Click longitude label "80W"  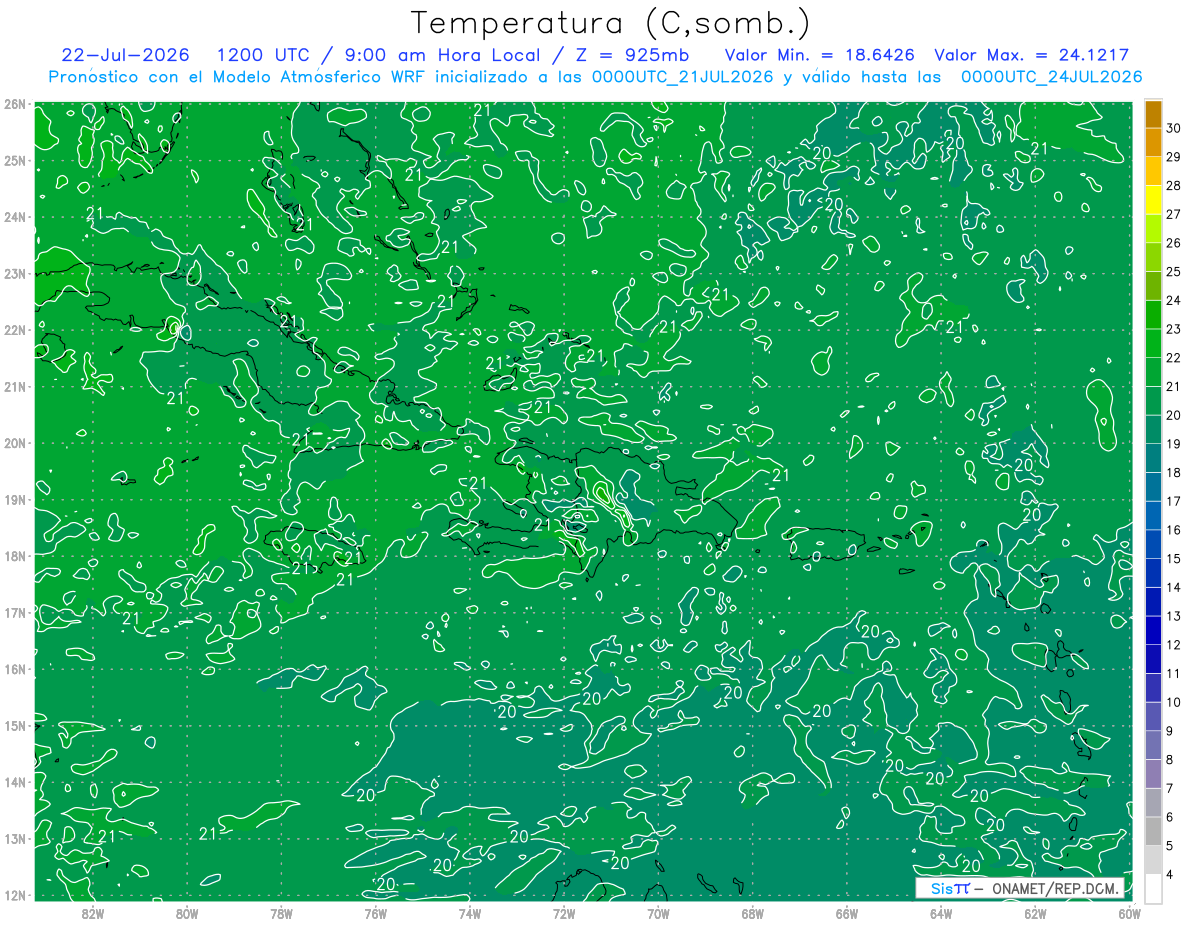187,913
